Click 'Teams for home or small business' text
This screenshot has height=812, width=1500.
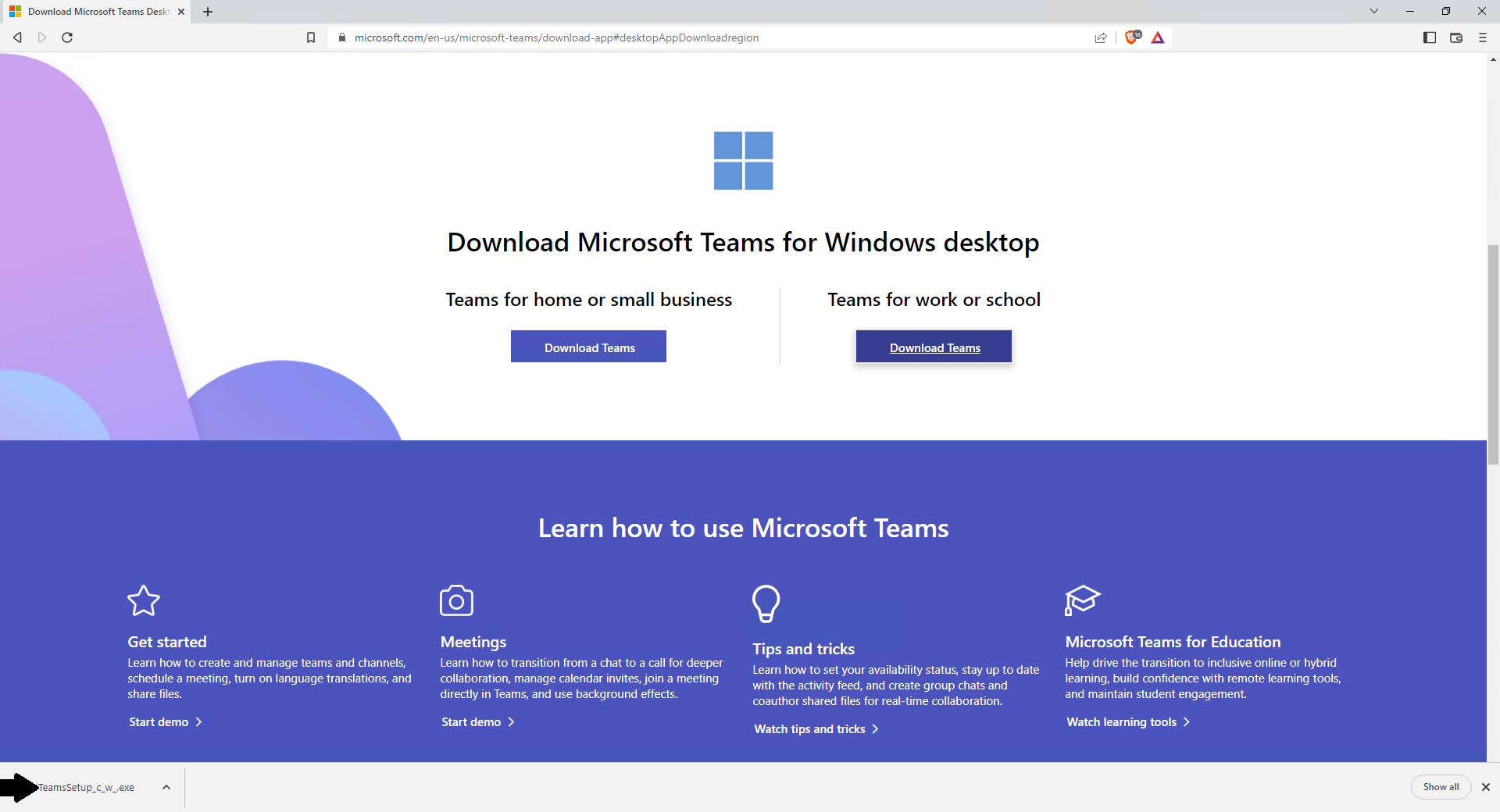pos(588,300)
